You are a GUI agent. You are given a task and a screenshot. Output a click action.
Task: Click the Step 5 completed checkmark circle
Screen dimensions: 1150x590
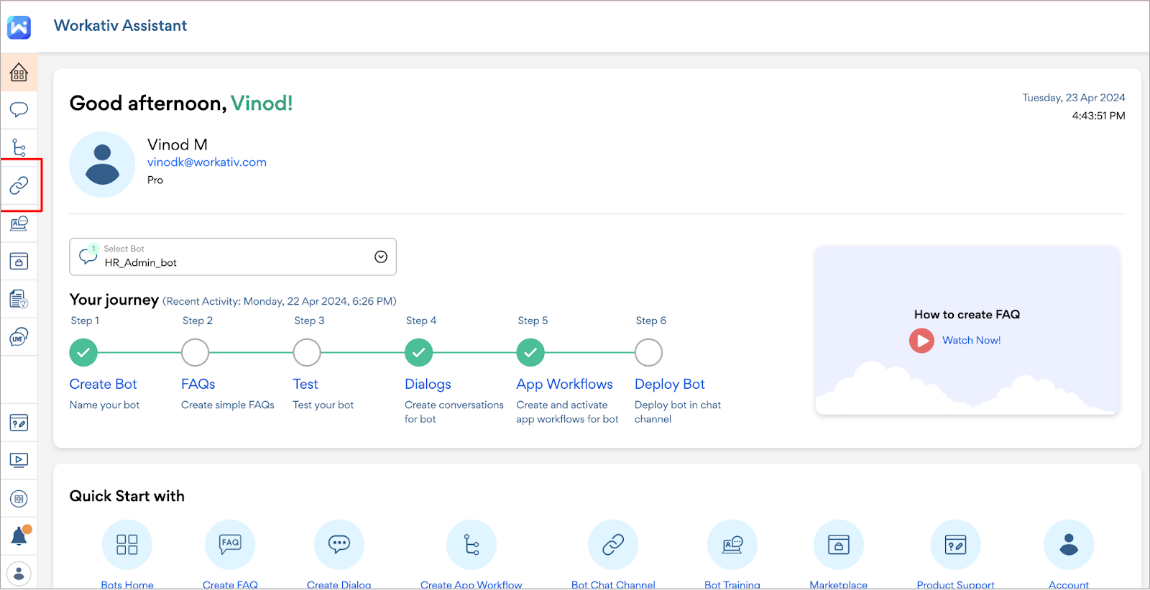point(530,353)
